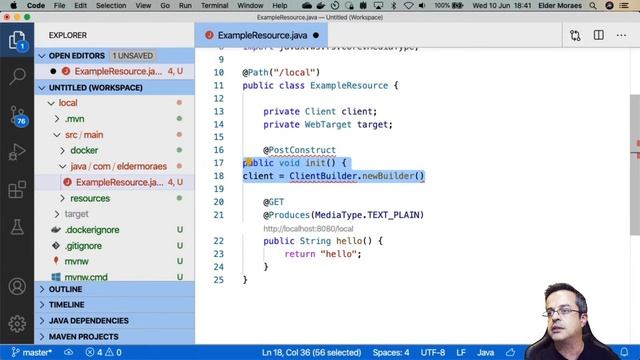Open the Run and Debug view
640x360 pixels.
click(x=17, y=152)
